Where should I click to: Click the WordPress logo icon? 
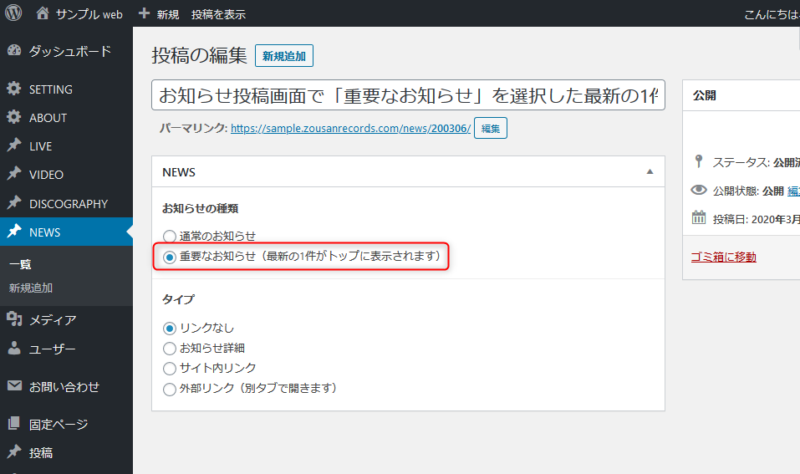(x=14, y=14)
